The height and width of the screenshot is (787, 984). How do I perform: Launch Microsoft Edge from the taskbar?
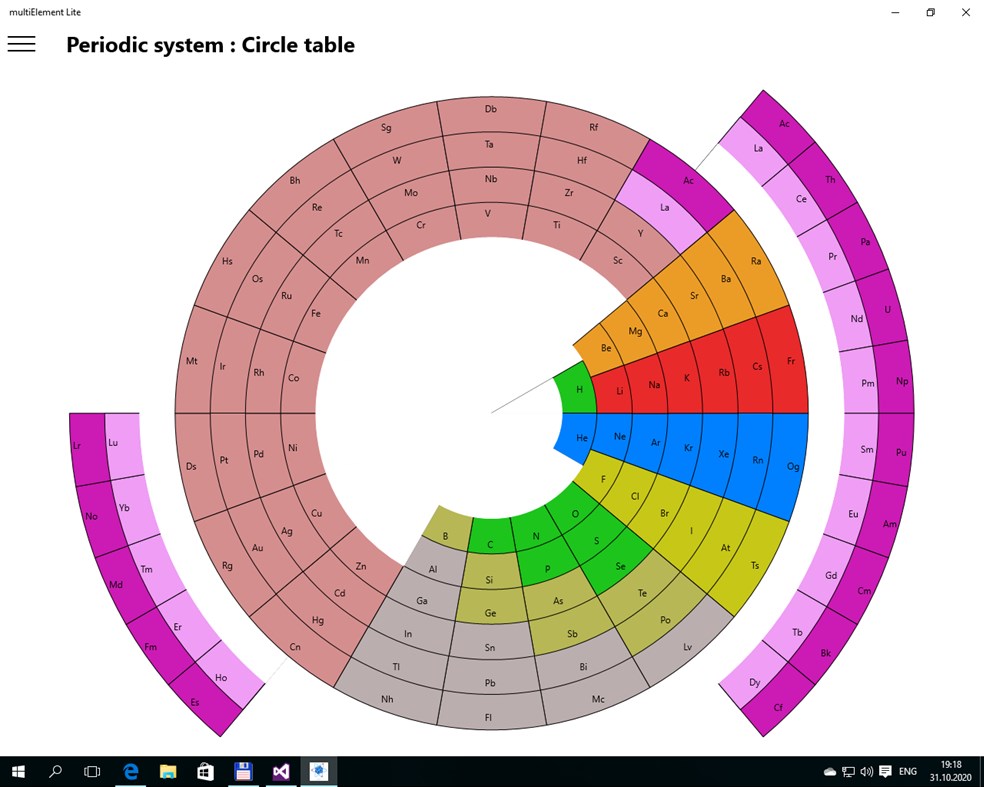130,771
